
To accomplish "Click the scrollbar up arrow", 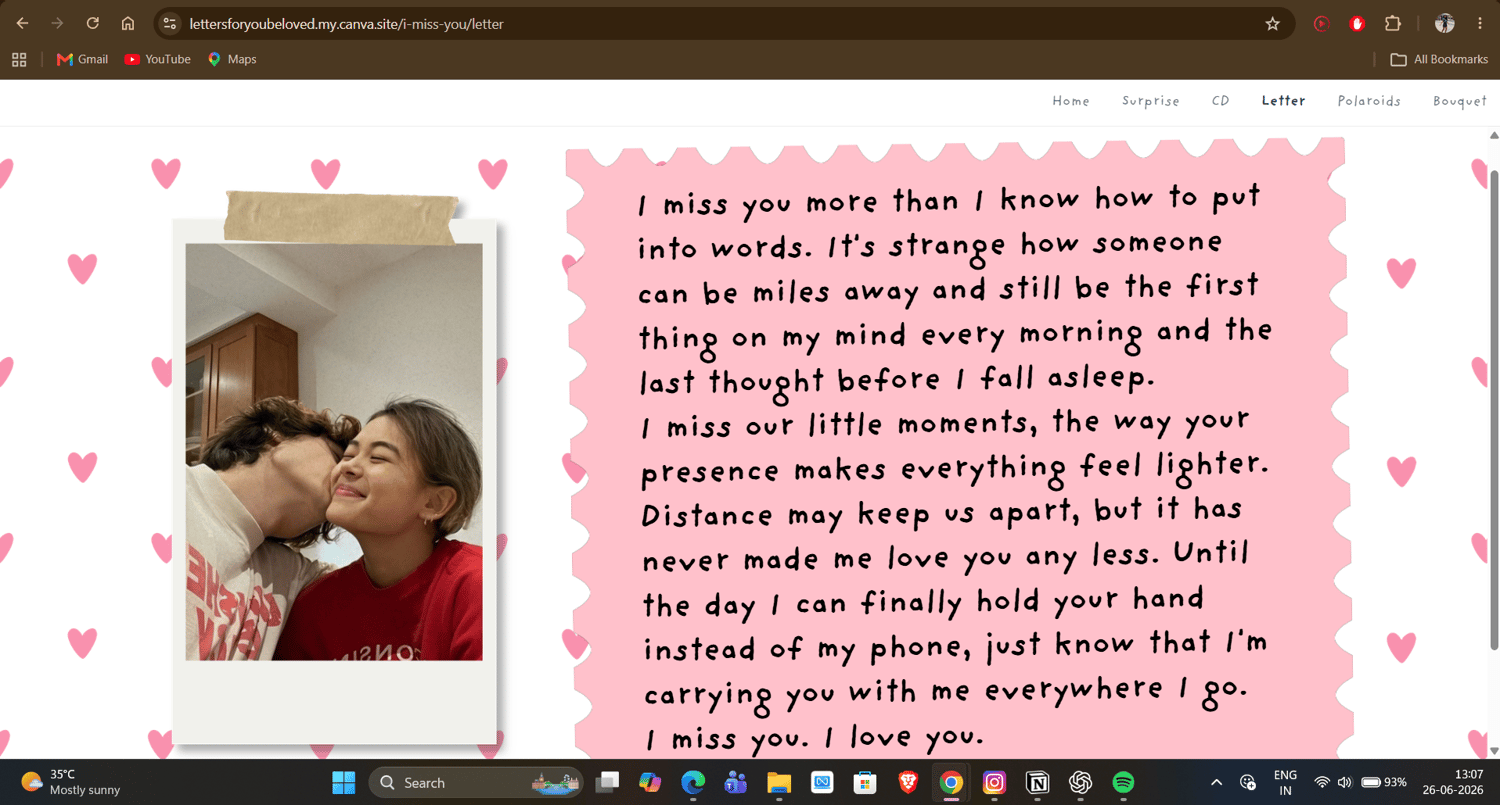I will point(1494,135).
